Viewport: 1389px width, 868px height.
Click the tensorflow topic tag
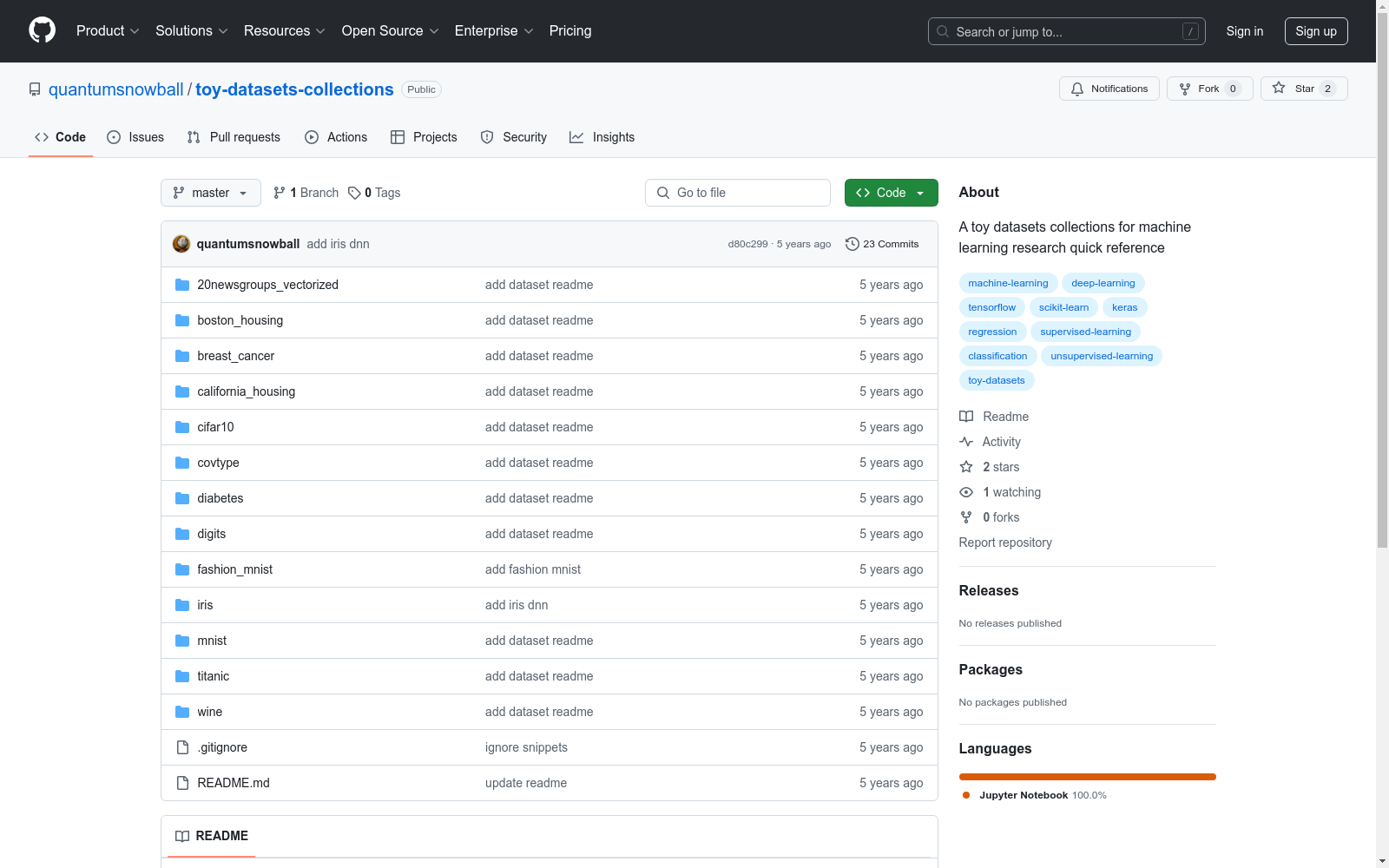coord(991,307)
